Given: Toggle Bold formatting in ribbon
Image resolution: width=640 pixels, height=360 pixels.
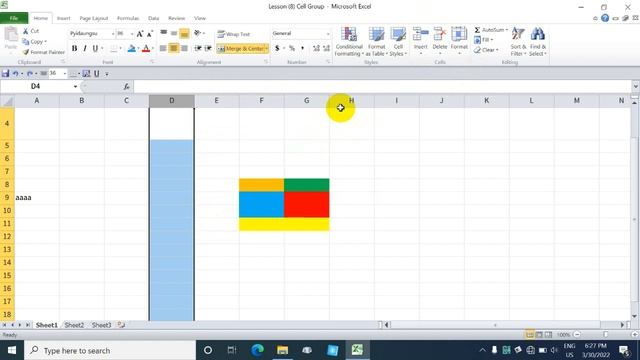Looking at the screenshot, I should [x=74, y=49].
